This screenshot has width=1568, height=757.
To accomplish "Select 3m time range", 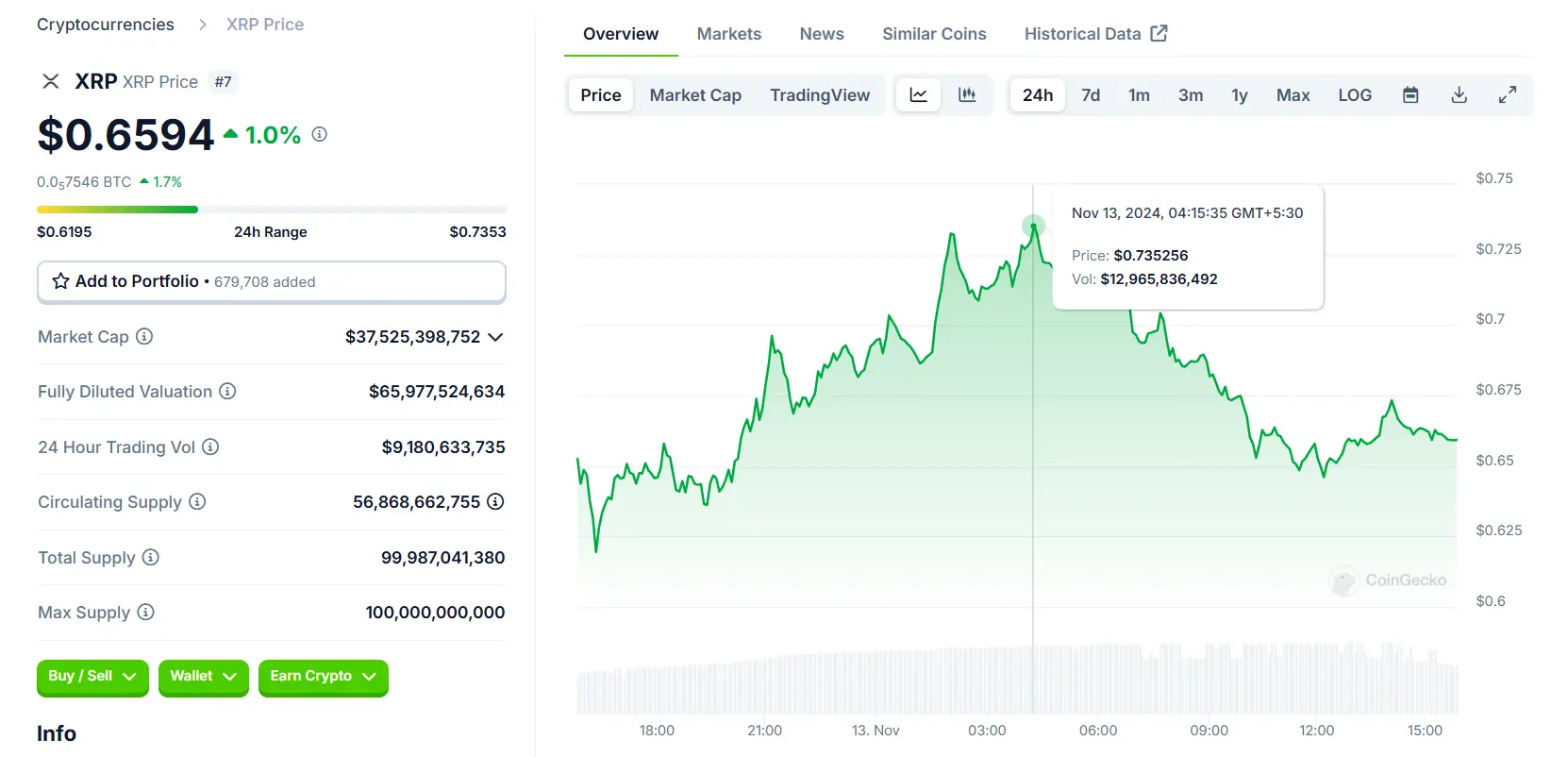I will (x=1191, y=94).
